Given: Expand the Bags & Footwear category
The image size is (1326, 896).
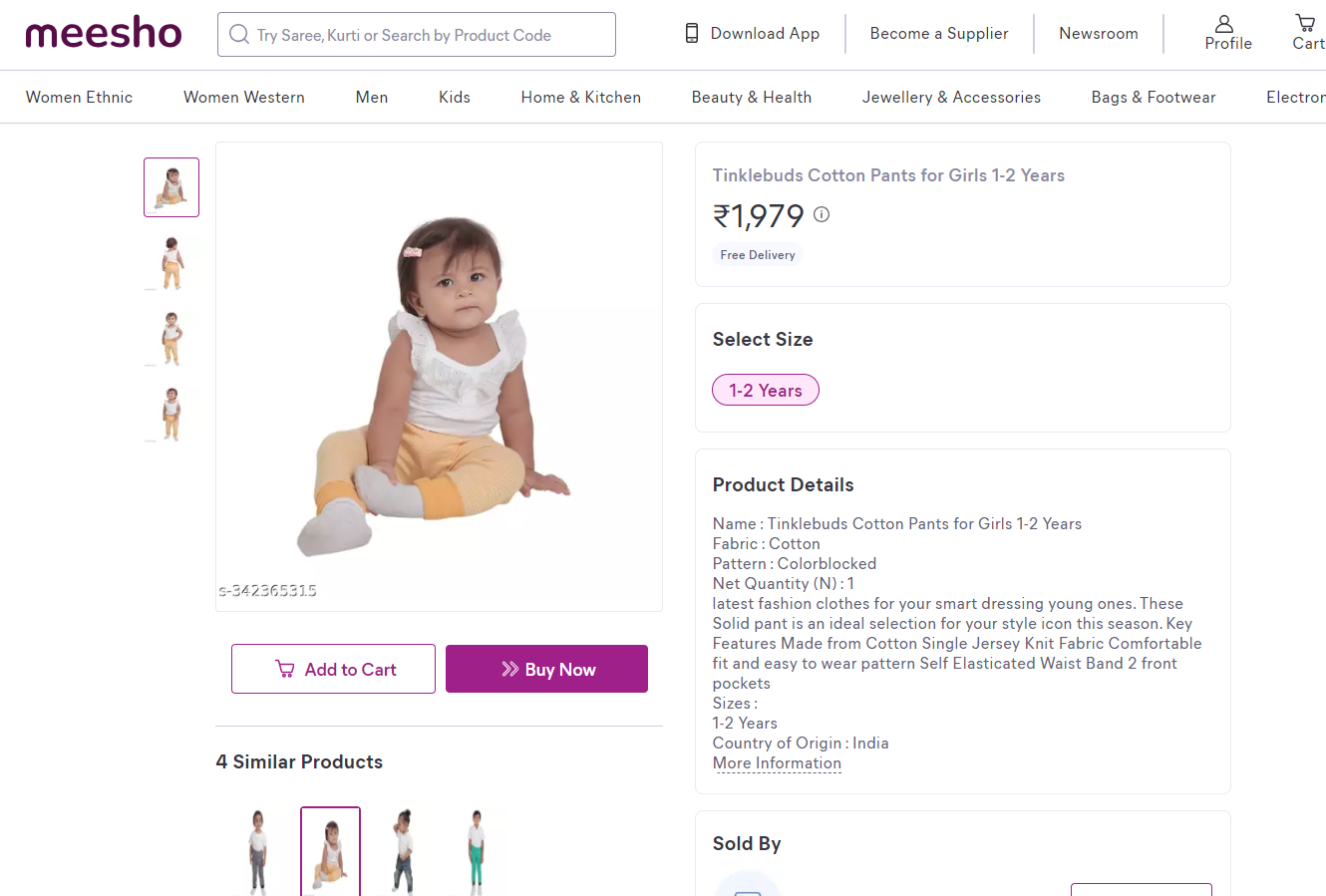Looking at the screenshot, I should (1154, 97).
